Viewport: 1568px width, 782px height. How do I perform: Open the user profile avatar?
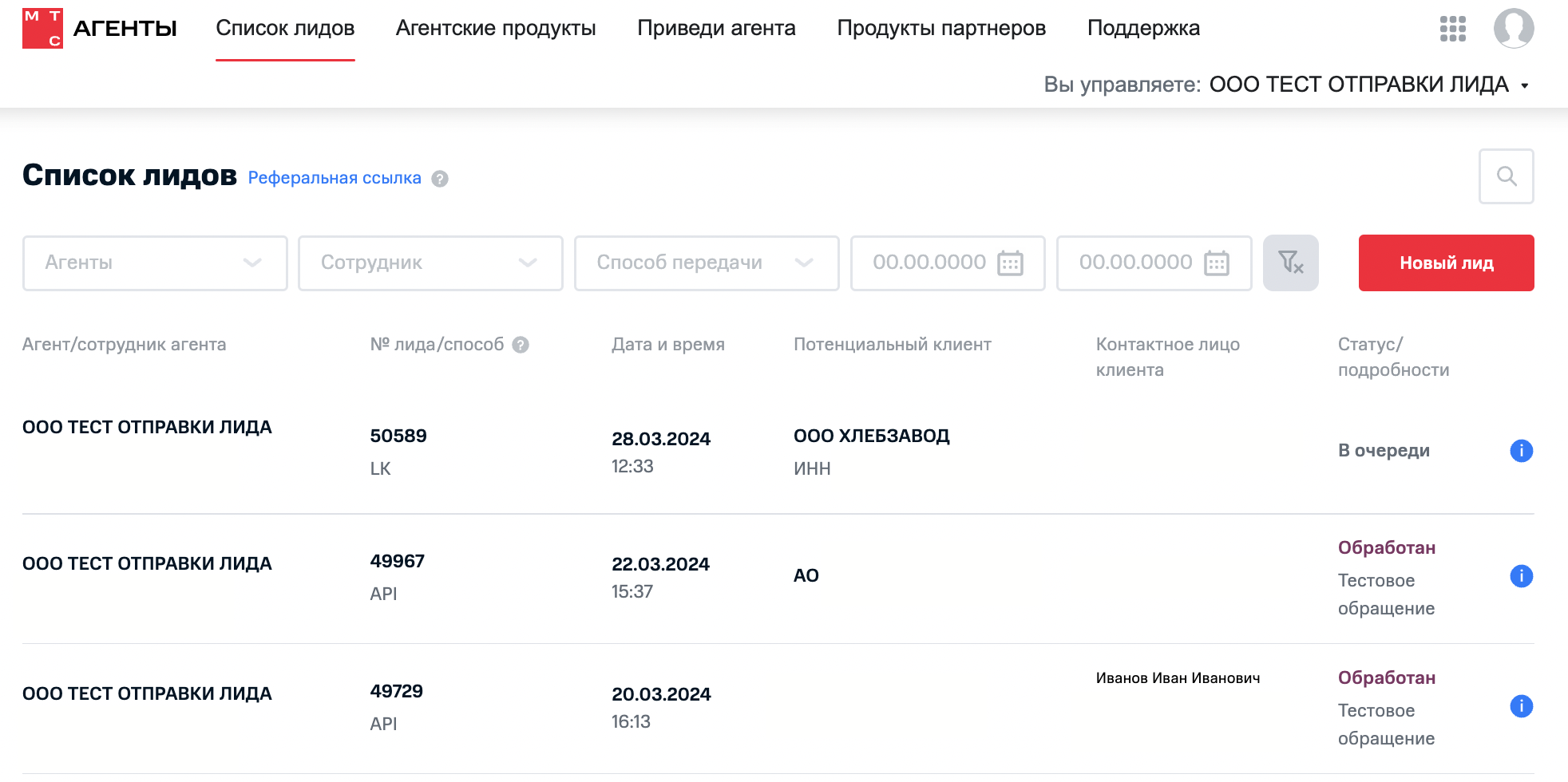[1514, 29]
